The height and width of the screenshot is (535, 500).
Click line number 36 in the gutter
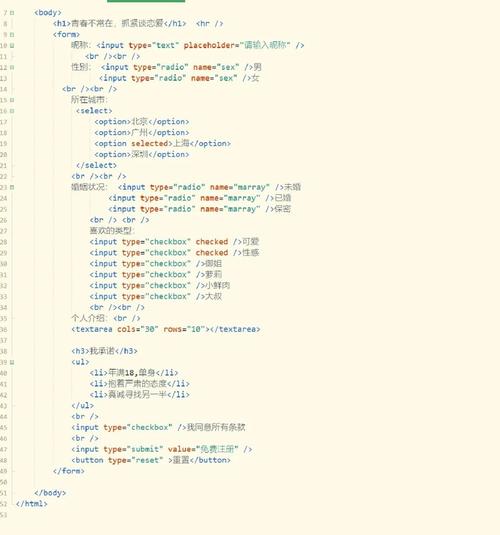click(3, 330)
